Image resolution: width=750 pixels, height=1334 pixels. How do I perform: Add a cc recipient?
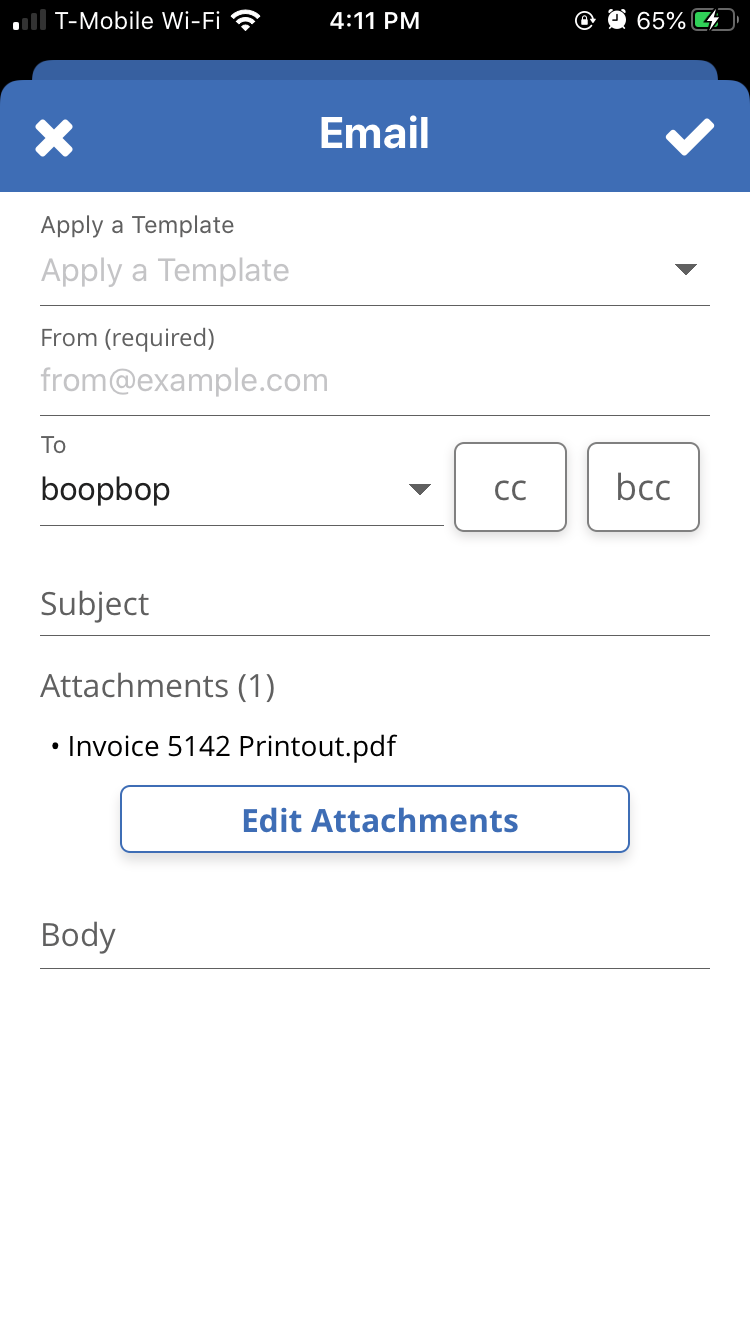pos(510,487)
